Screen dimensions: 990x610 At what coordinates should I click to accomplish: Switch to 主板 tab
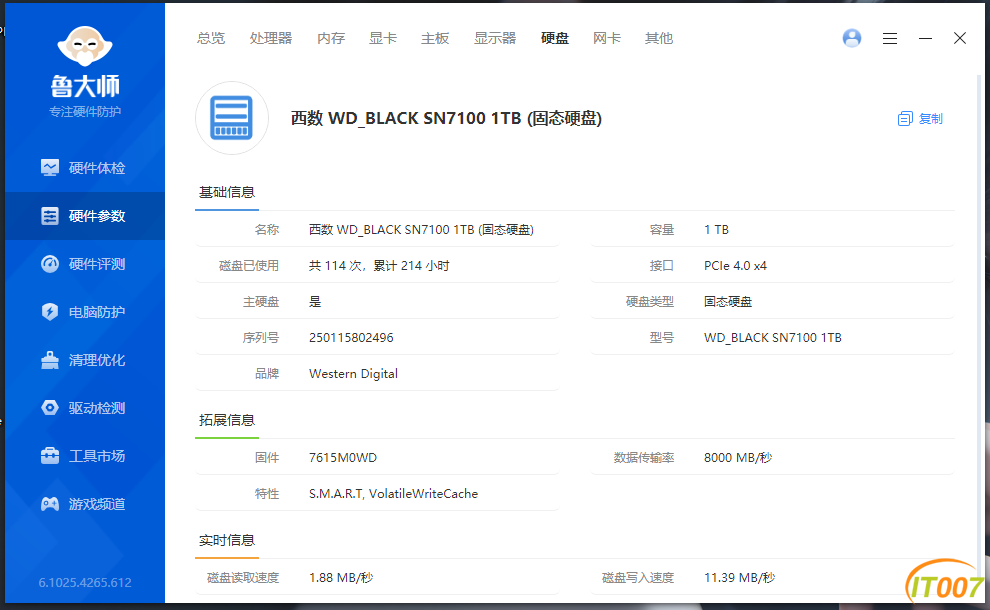click(x=435, y=39)
